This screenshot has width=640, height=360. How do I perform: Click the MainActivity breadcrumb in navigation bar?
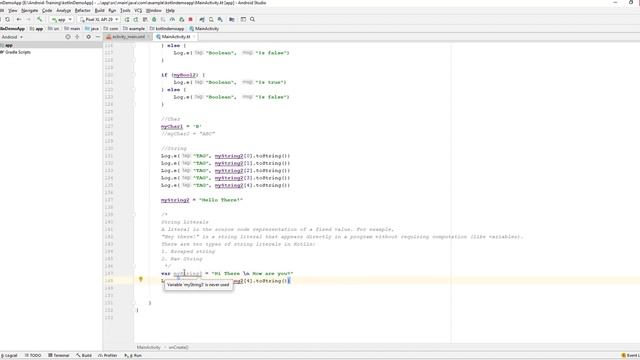pos(204,29)
